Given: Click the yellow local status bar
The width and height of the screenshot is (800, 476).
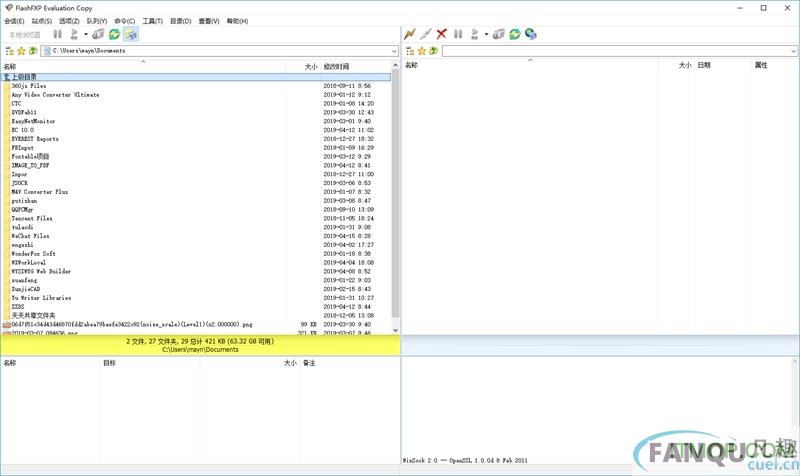Looking at the screenshot, I should point(200,345).
